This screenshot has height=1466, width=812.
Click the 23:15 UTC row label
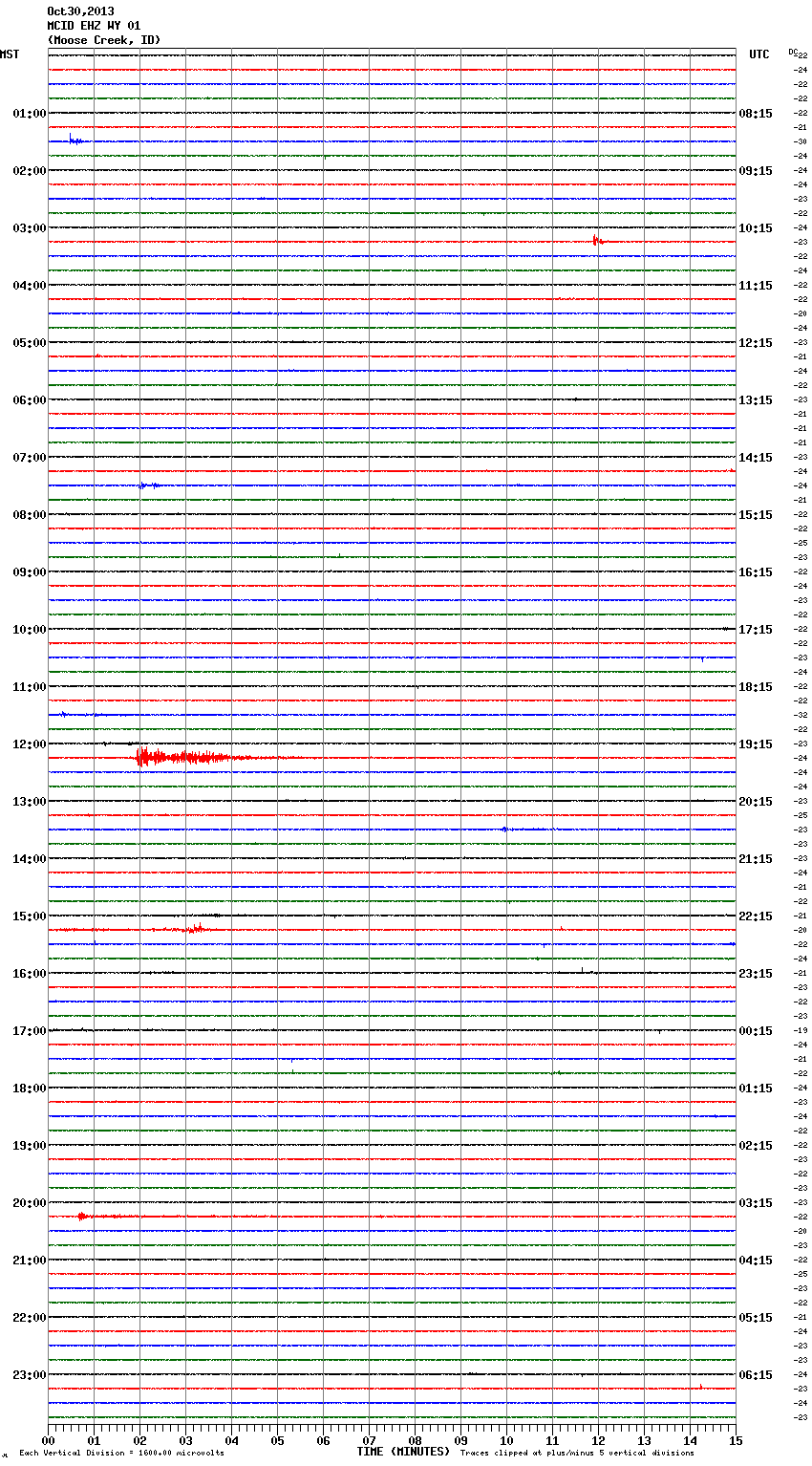click(x=756, y=974)
